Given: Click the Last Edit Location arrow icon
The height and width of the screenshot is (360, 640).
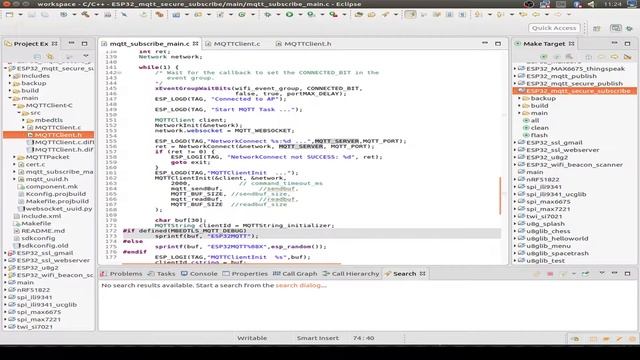Looking at the screenshot, I should 522,14.
